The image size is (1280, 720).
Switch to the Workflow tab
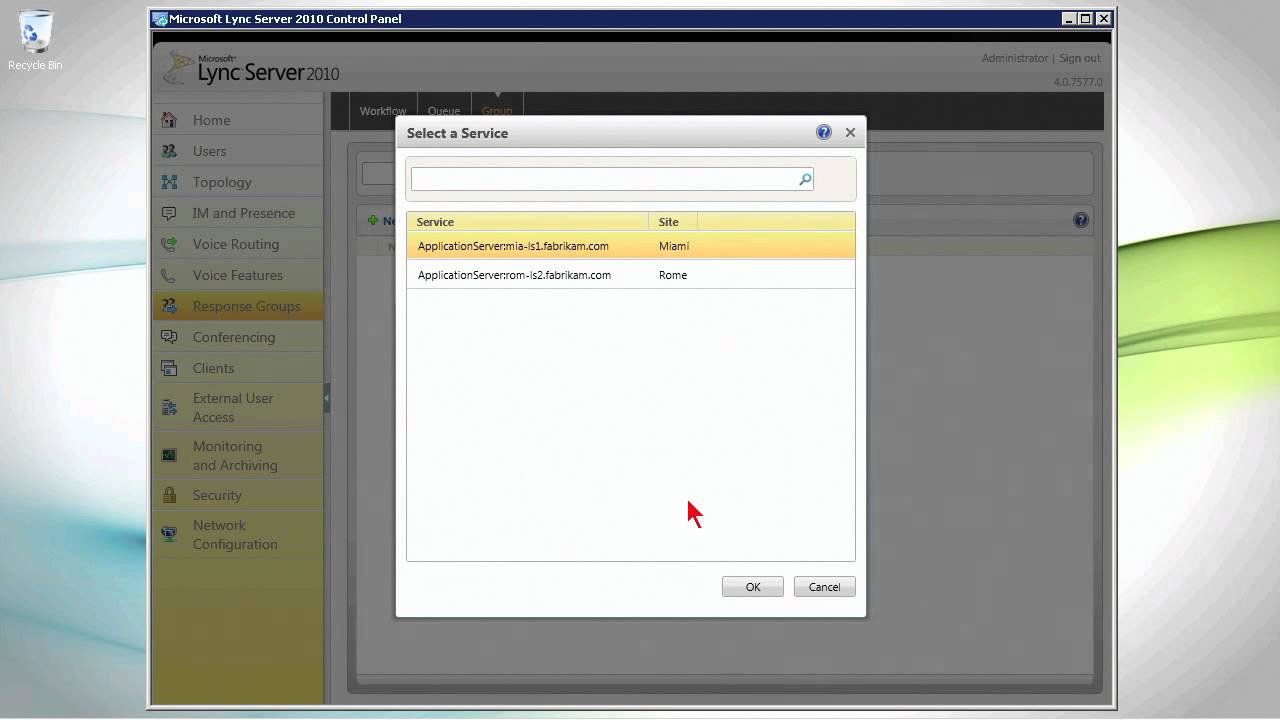pos(383,111)
